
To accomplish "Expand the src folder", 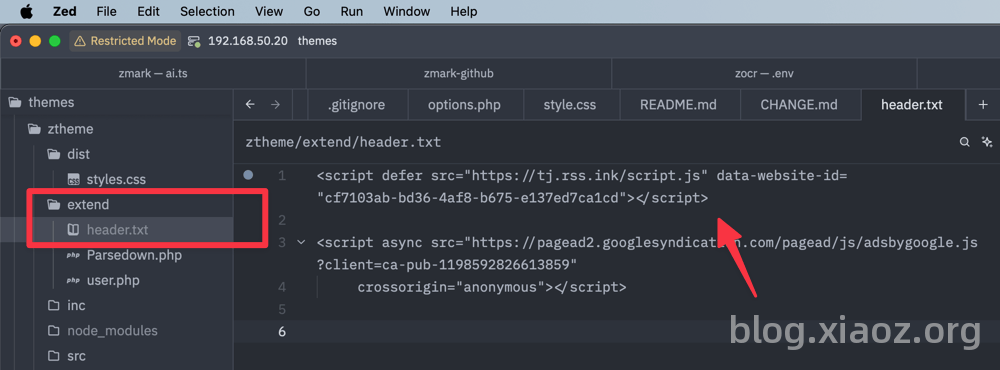I will click(x=117, y=356).
